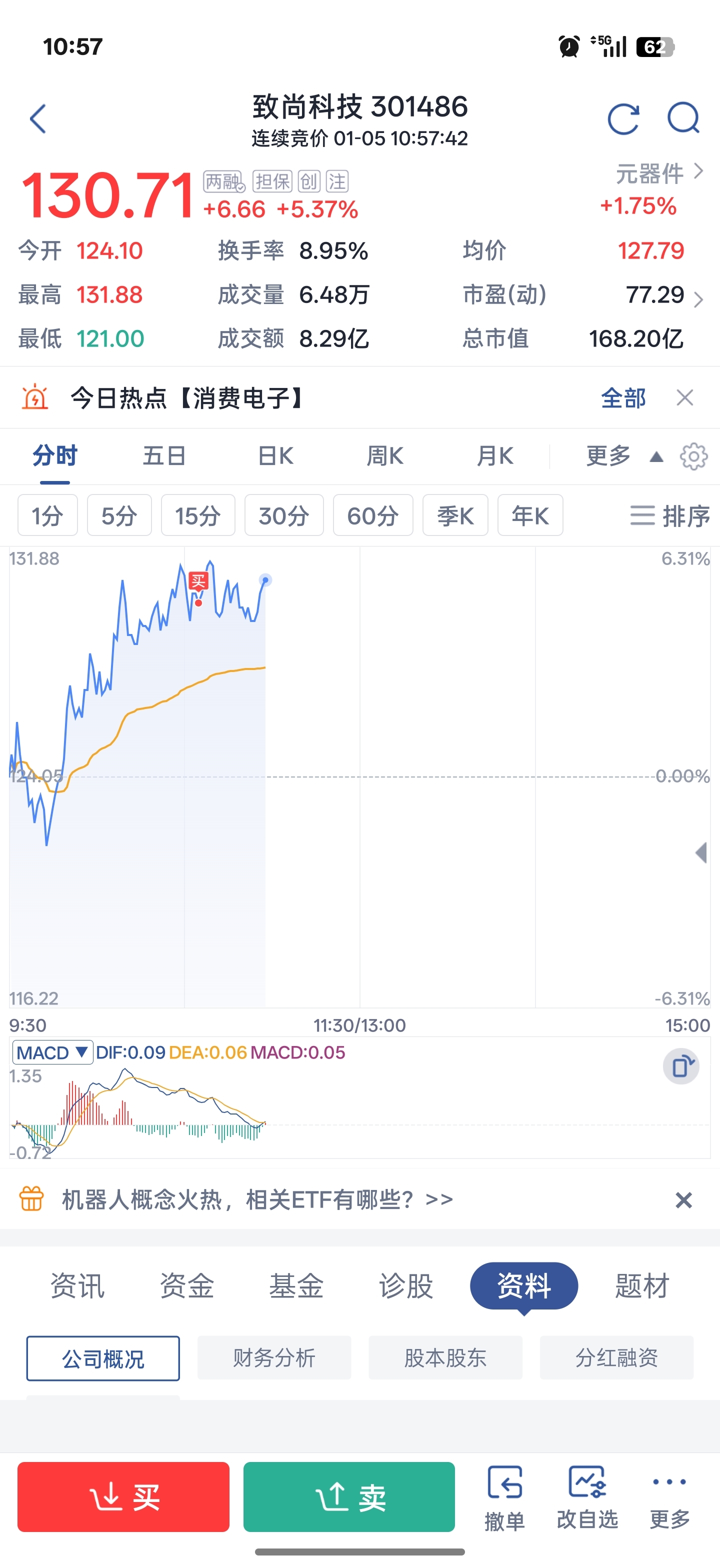Open the 撤单 cancel order icon

pyautogui.click(x=504, y=1497)
